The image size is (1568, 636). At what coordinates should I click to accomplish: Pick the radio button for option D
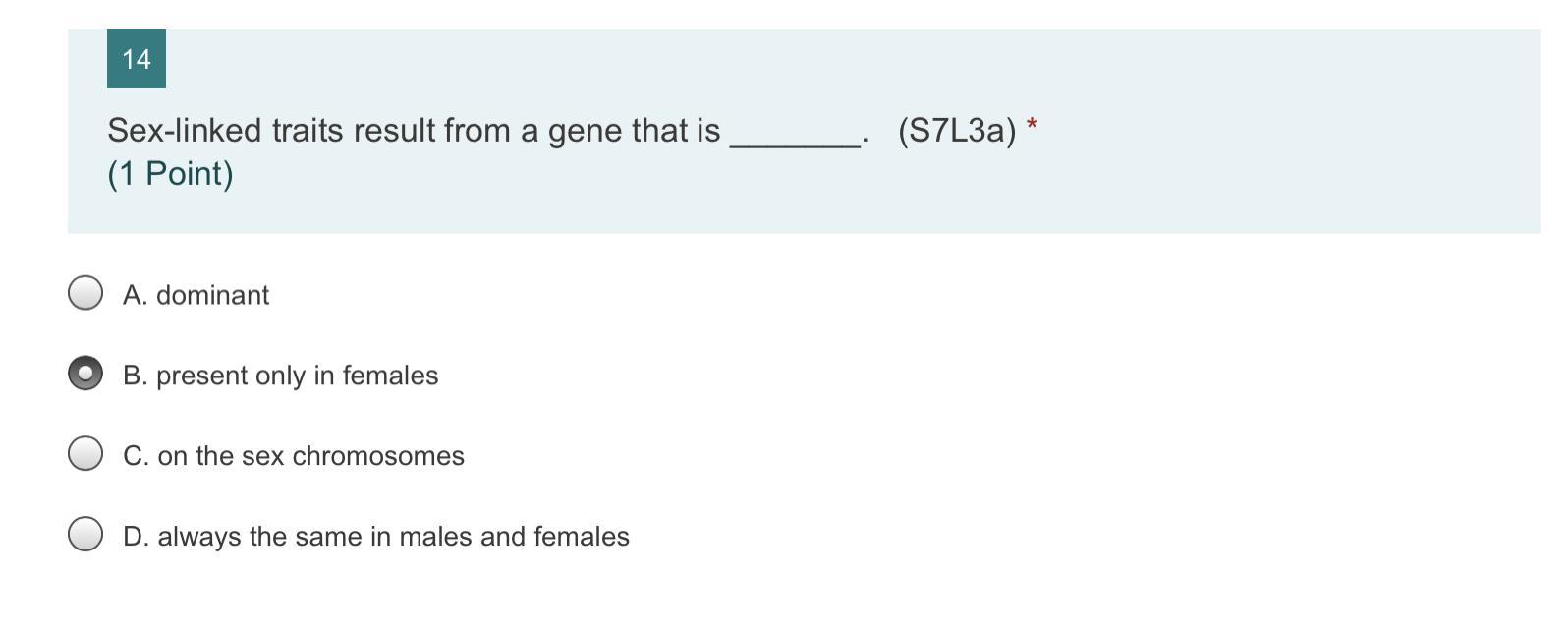coord(85,534)
